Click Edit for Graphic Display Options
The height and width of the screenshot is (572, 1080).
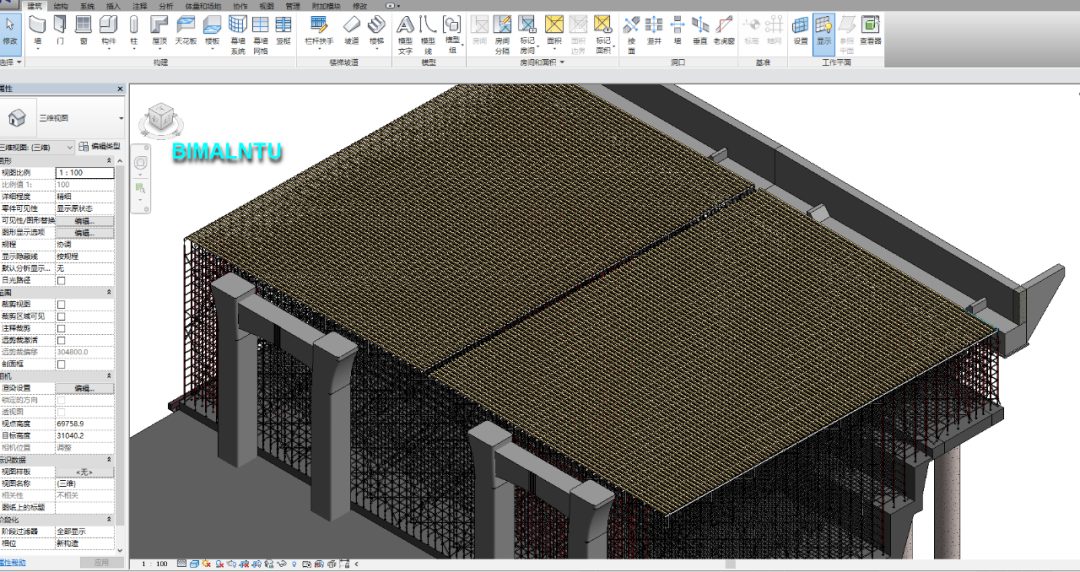click(84, 232)
